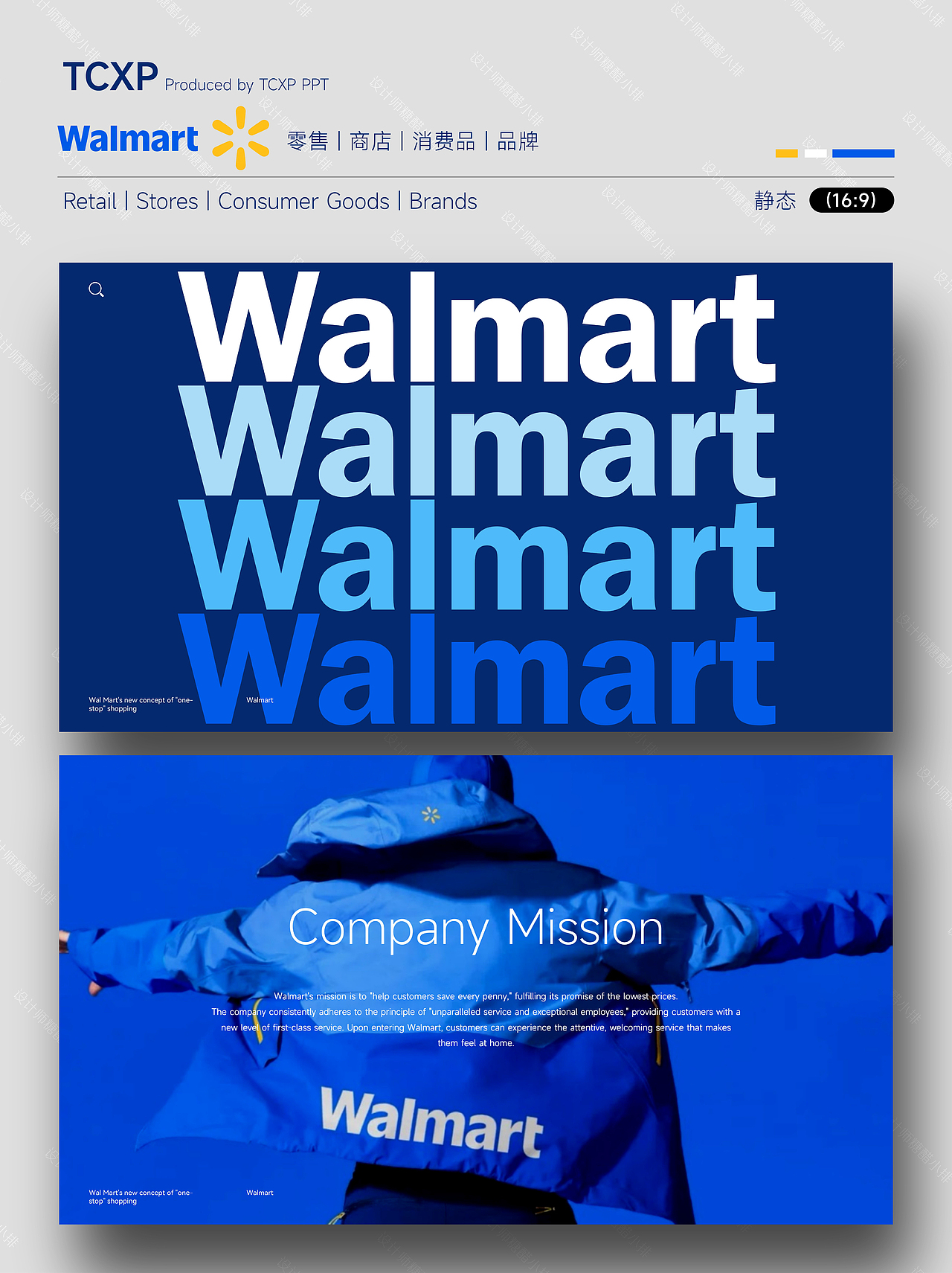952x1273 pixels.
Task: Select the black 16:9 ratio badge
Action: [852, 200]
